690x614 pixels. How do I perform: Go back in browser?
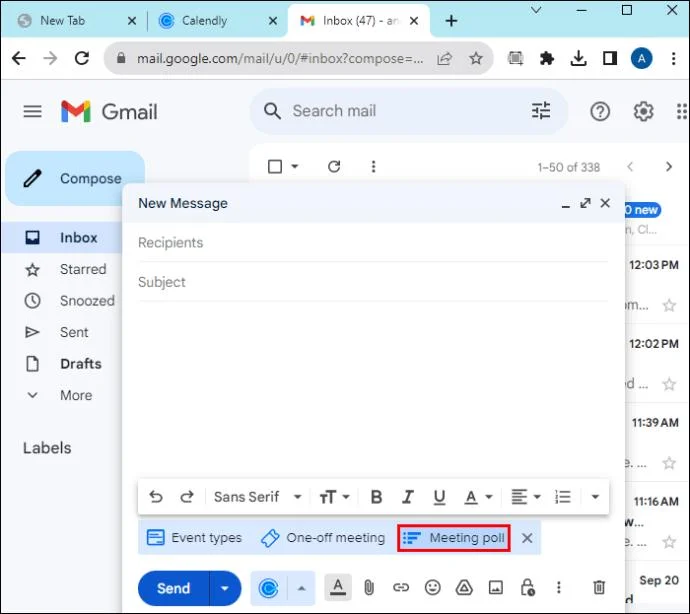click(x=18, y=58)
